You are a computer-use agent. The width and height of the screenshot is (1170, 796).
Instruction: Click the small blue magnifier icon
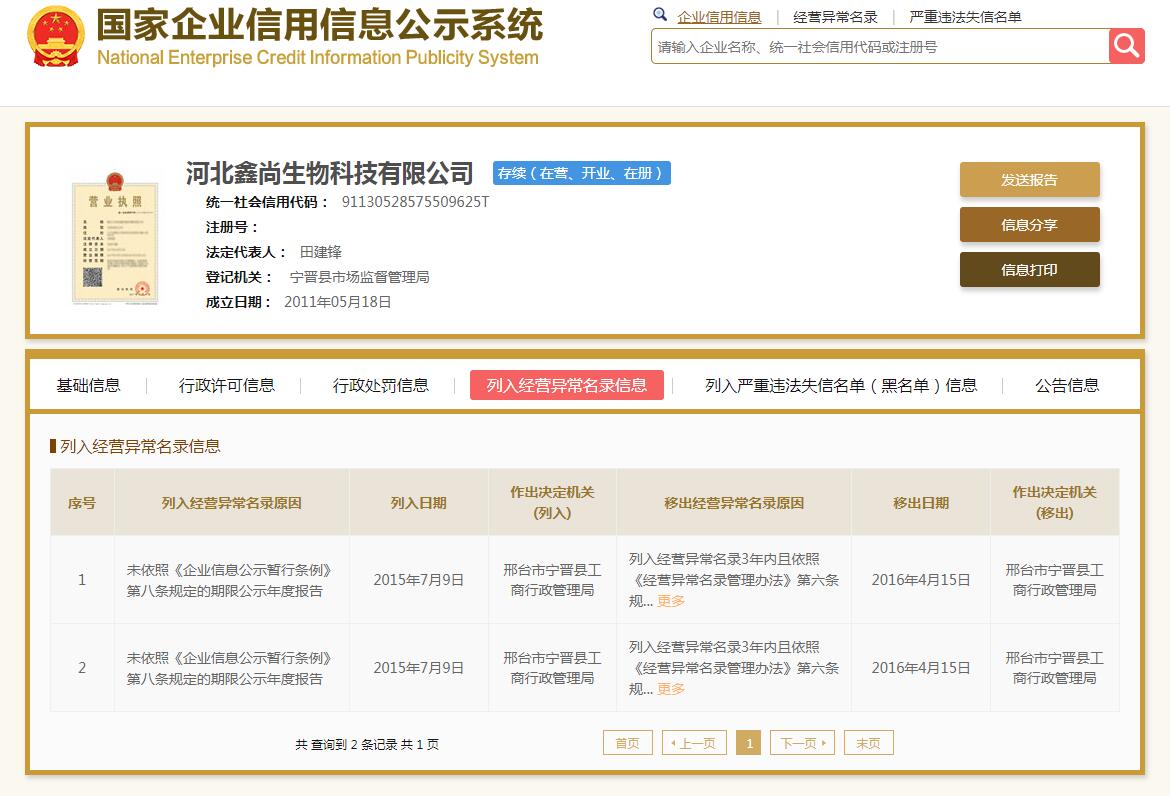click(660, 14)
